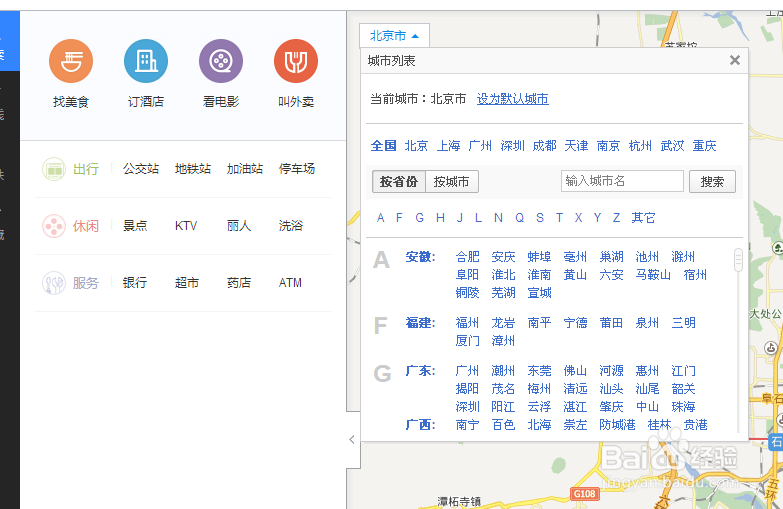Search nearby 加油站 gas stations
Image resolution: width=783 pixels, height=509 pixels.
click(245, 169)
